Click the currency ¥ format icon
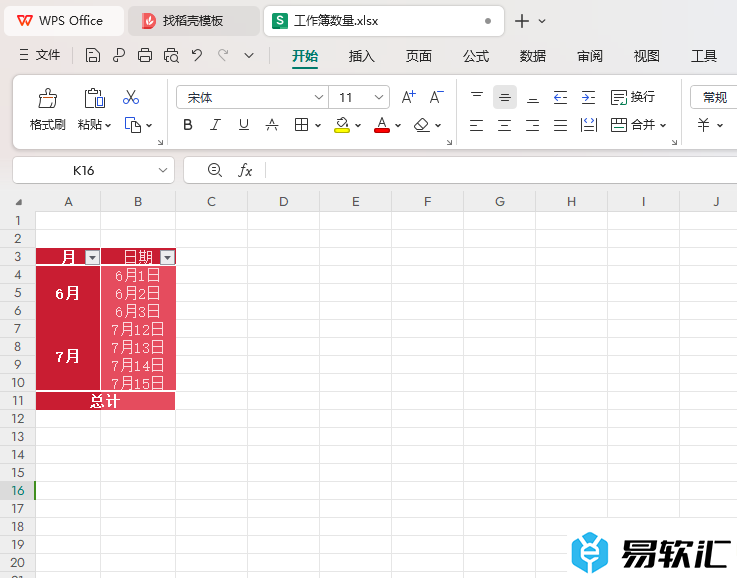The height and width of the screenshot is (578, 737). [703, 125]
